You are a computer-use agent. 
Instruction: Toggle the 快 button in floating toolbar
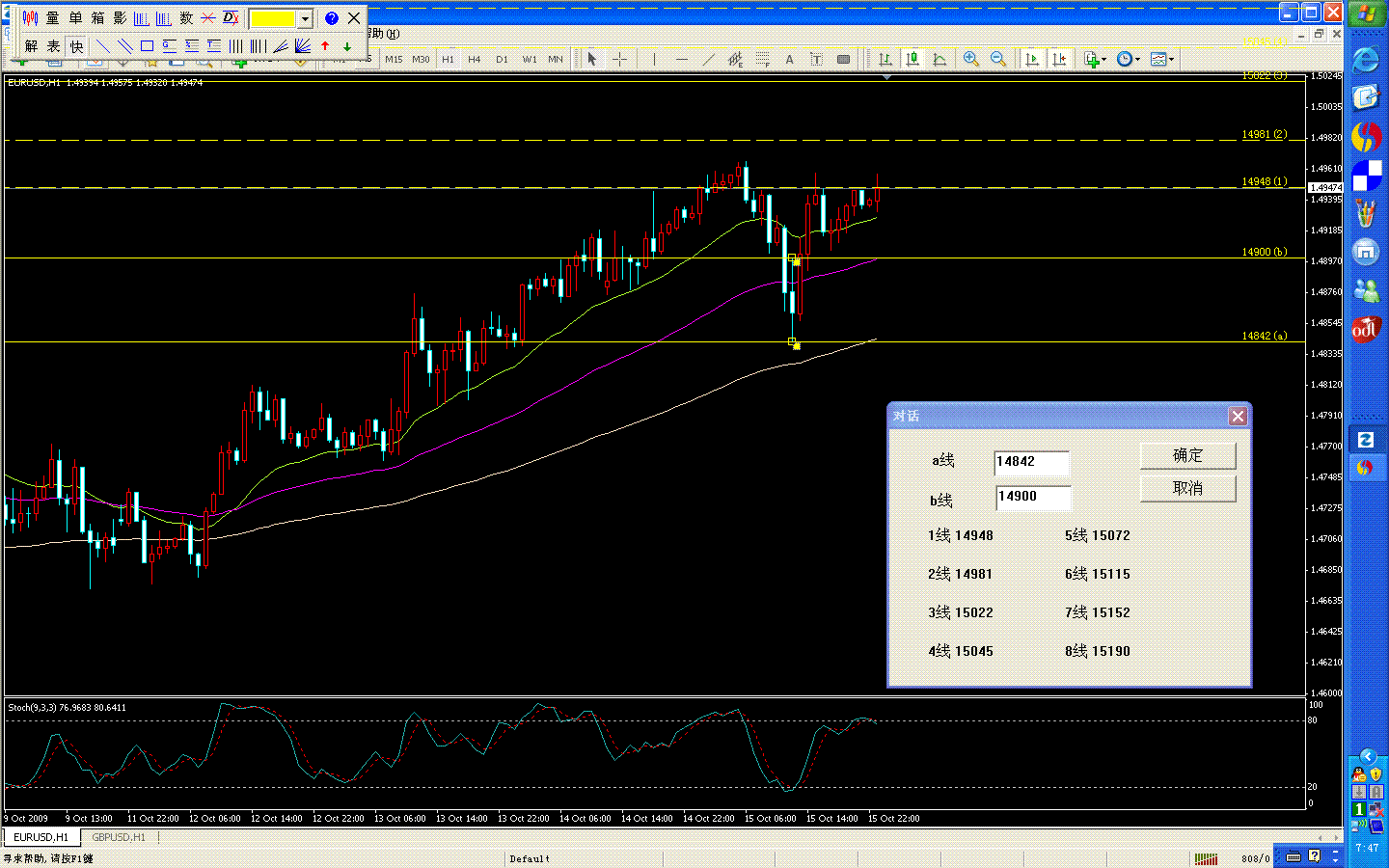(x=76, y=45)
